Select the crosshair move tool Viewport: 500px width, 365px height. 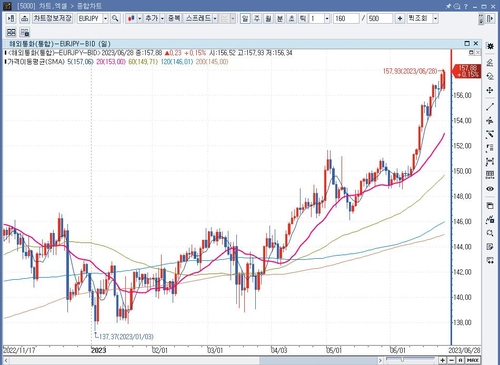click(490, 90)
